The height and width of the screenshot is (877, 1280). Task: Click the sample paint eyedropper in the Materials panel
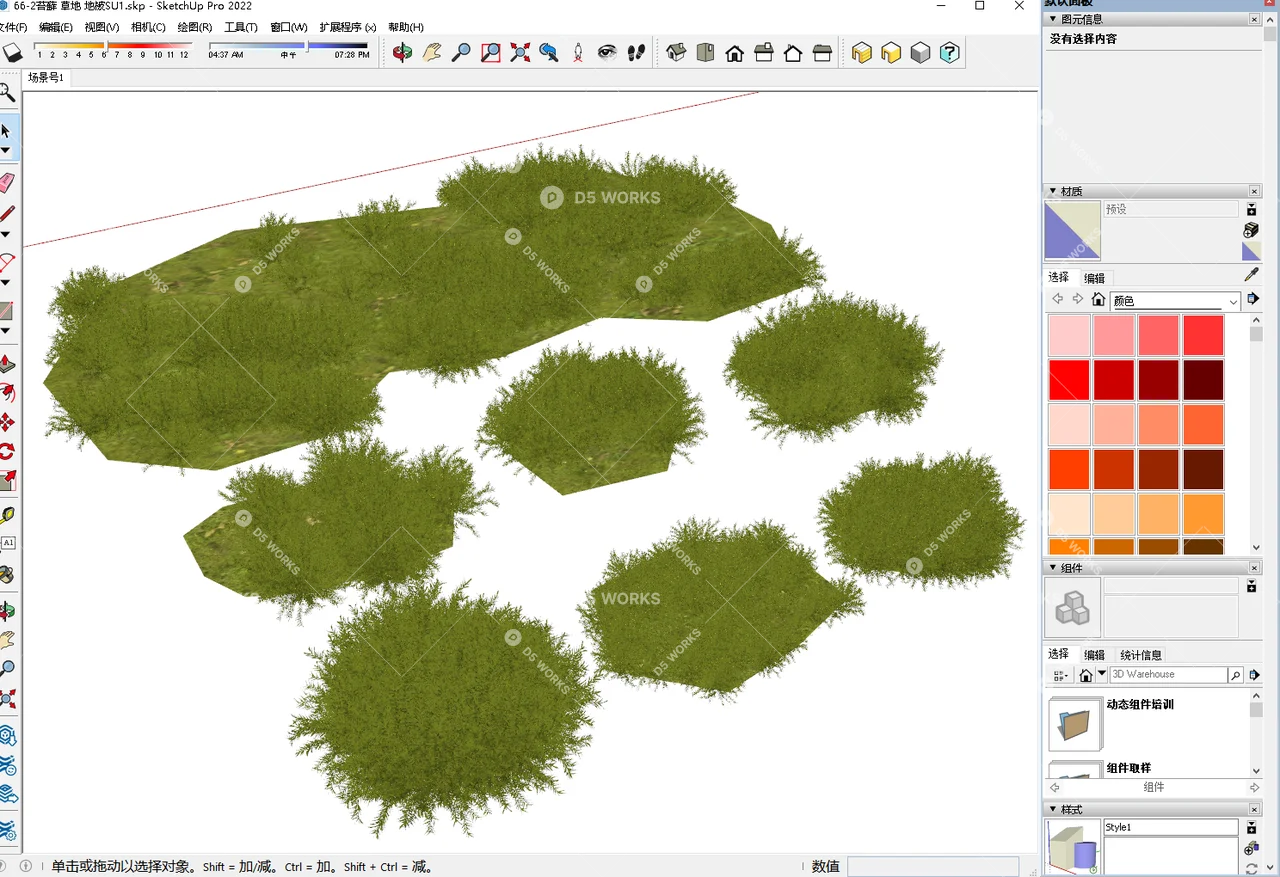tap(1250, 275)
